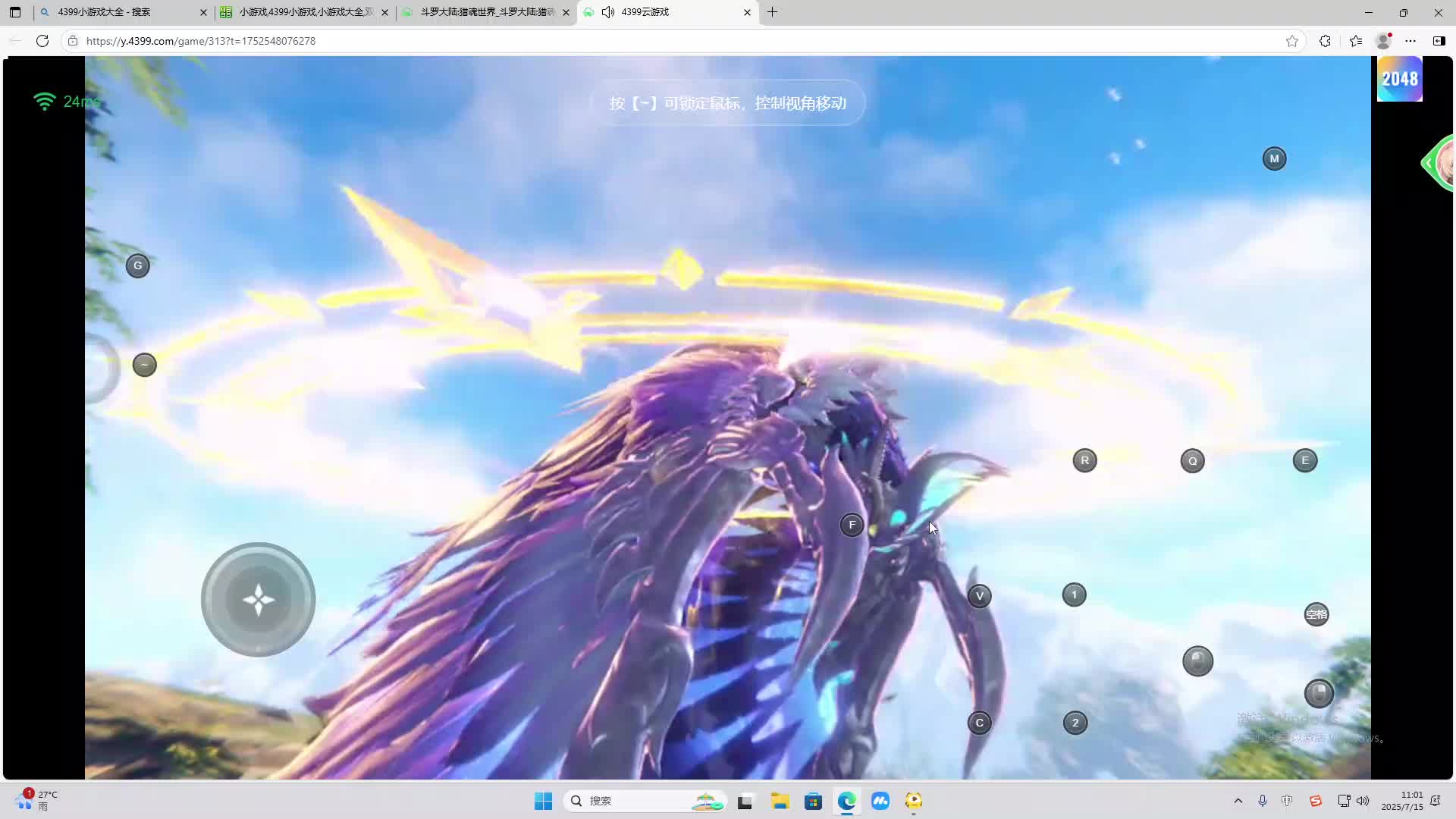Switch to the 斗罗大陆 browser tab
The image size is (1456, 819).
coord(485,12)
